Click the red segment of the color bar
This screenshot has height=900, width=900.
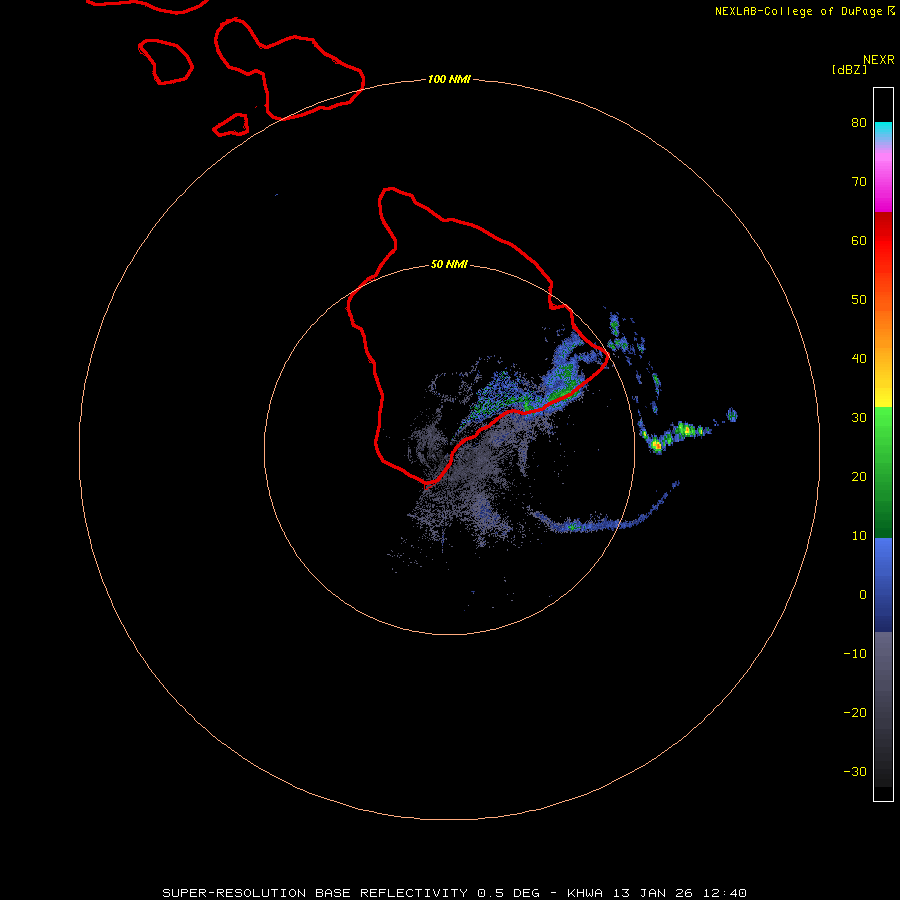[883, 244]
